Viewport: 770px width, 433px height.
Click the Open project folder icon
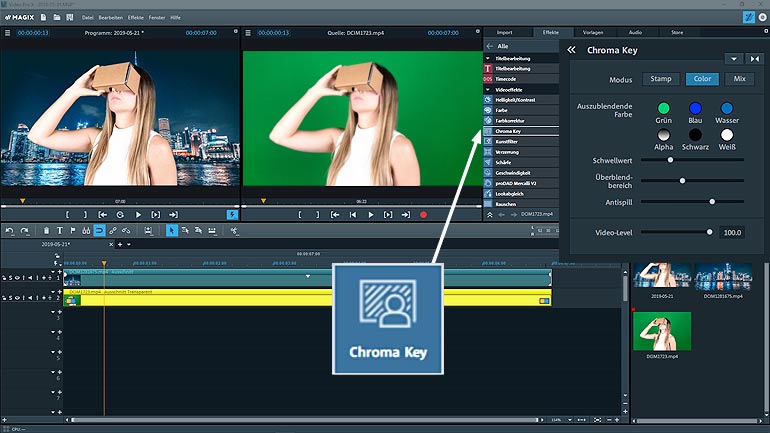pyautogui.click(x=56, y=17)
